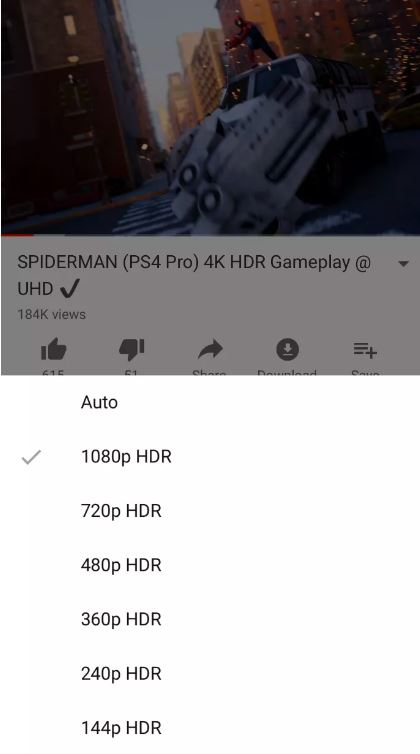The width and height of the screenshot is (420, 754).
Task: Tap the Download icon
Action: pos(287,350)
